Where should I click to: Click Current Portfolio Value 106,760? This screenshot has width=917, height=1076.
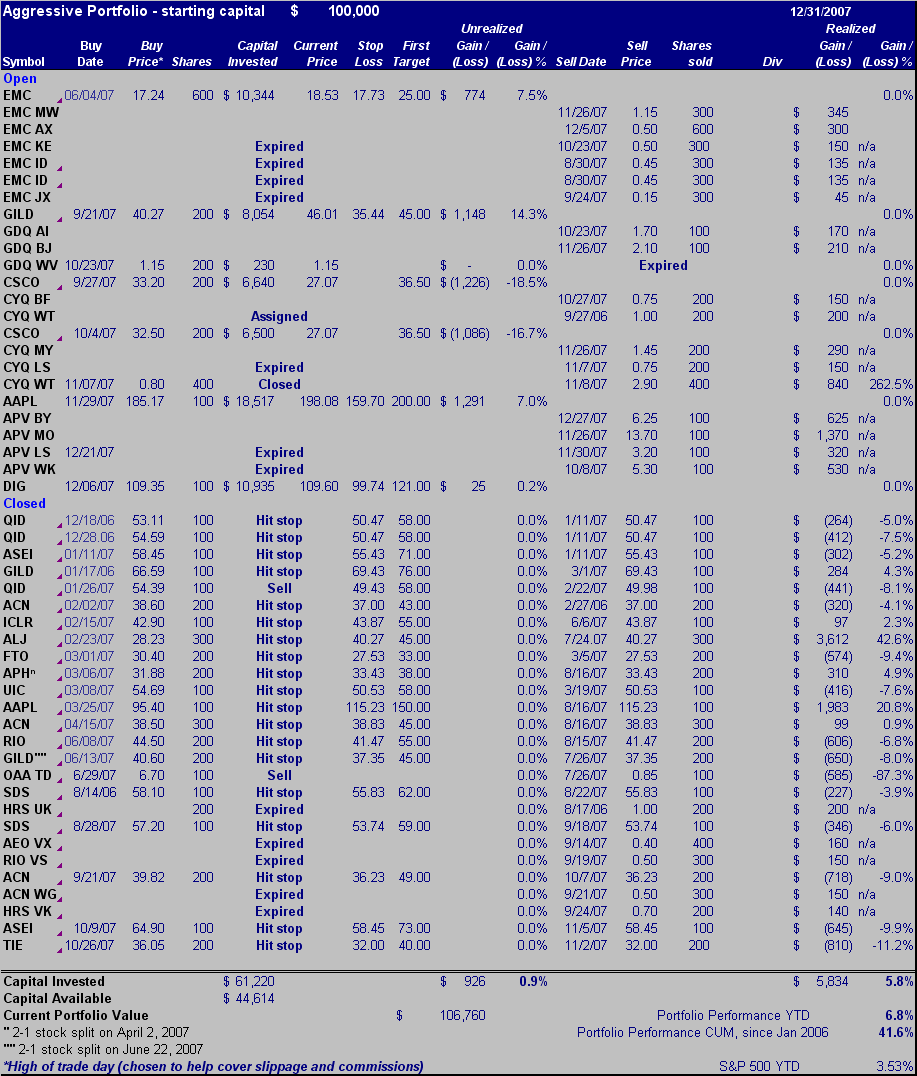point(462,1016)
